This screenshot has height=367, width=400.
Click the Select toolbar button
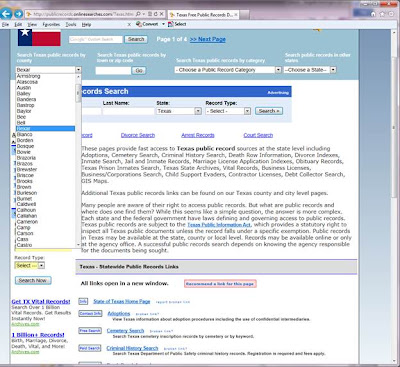(x=177, y=24)
